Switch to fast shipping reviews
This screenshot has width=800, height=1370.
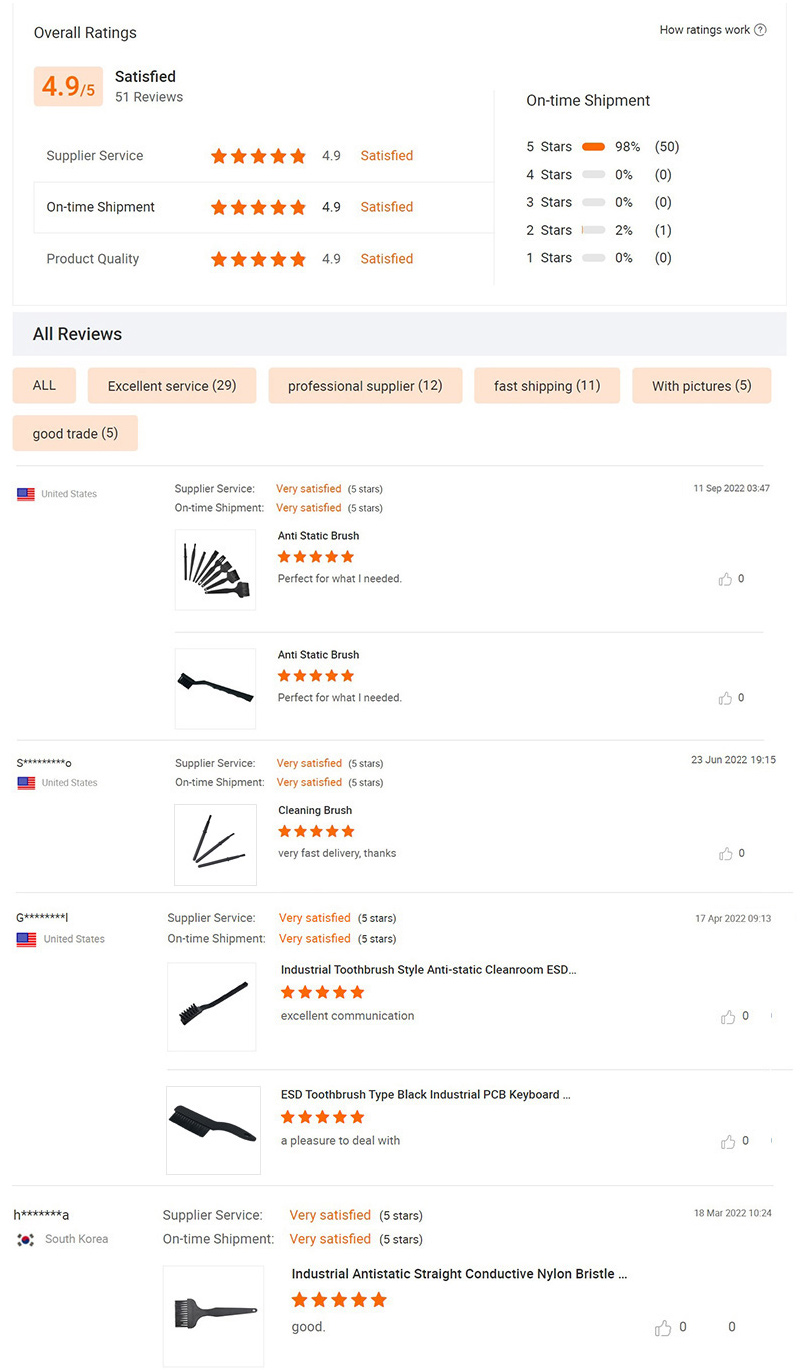click(547, 385)
